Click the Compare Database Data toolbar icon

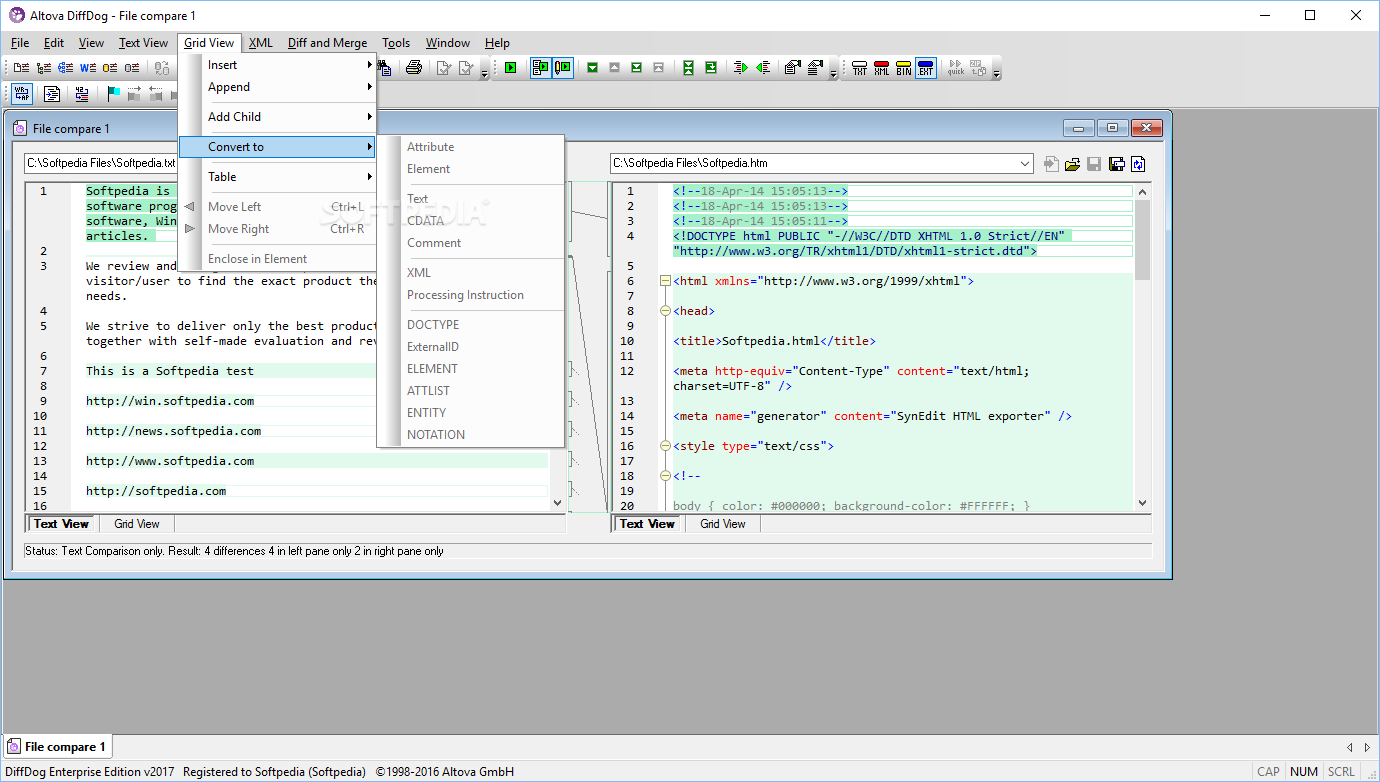[110, 68]
